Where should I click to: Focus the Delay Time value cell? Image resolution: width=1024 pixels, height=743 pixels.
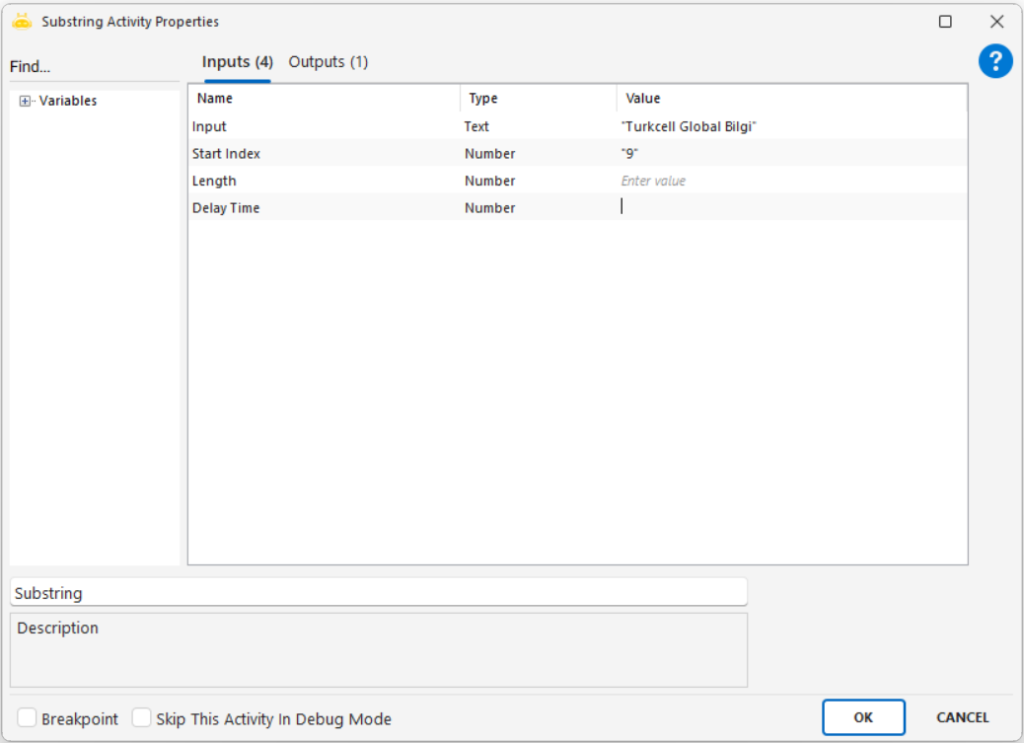(x=790, y=208)
